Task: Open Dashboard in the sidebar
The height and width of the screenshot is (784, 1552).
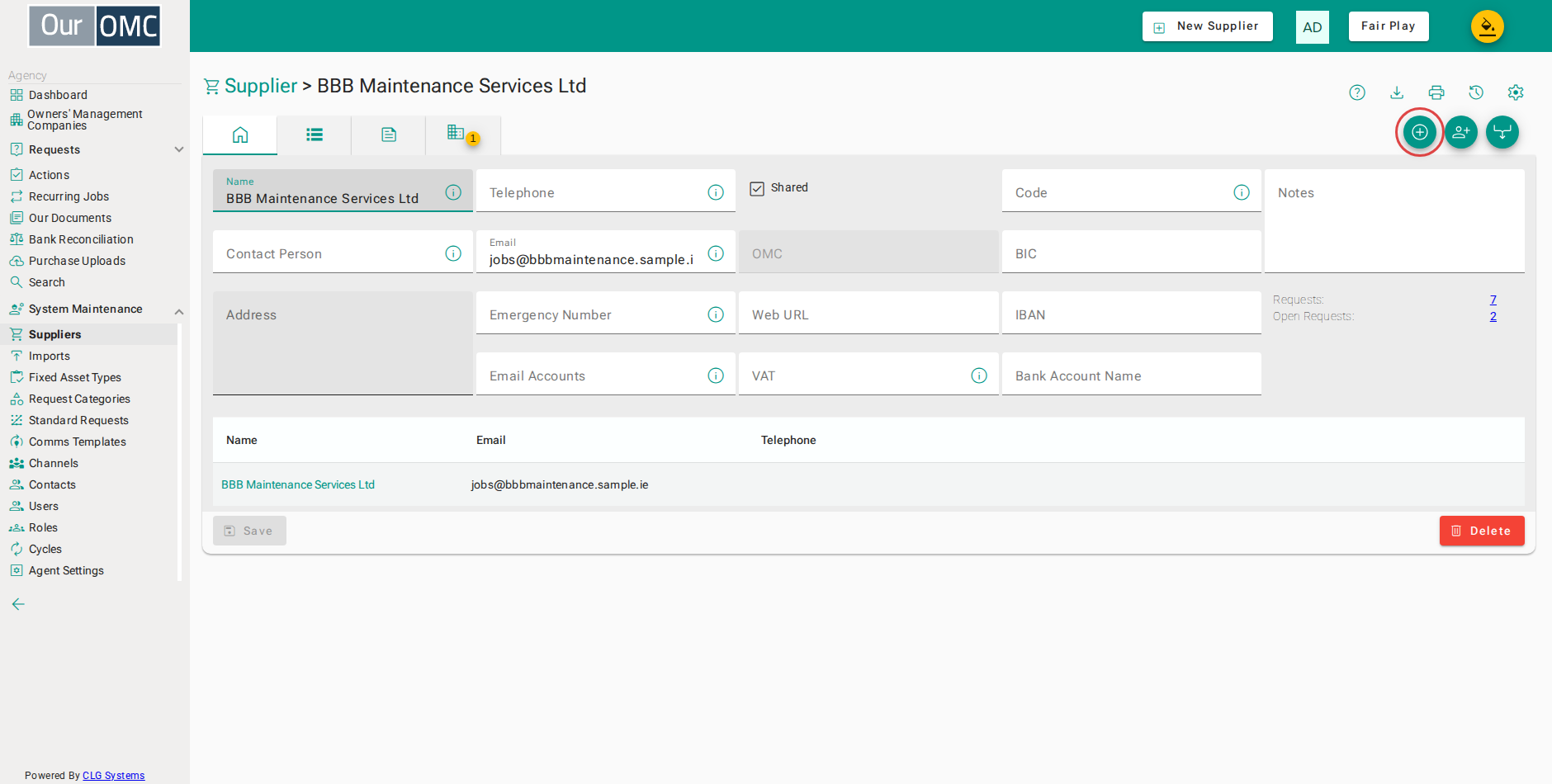Action: [58, 95]
